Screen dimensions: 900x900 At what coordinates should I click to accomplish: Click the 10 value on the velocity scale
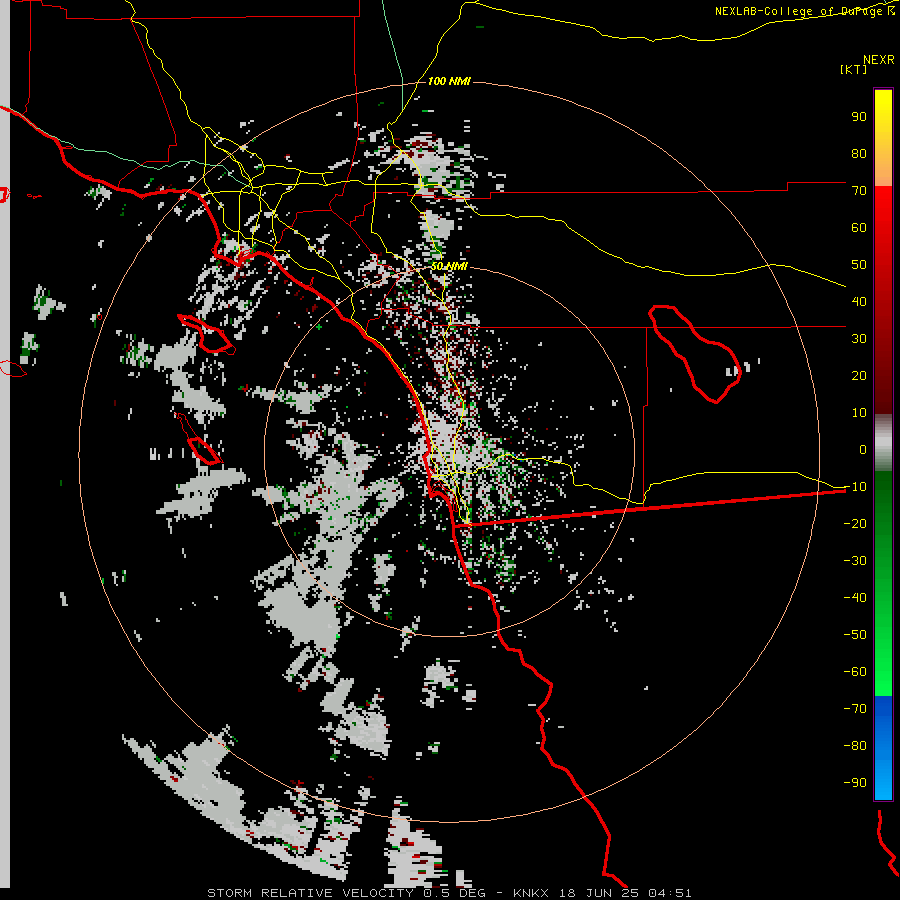coord(859,413)
